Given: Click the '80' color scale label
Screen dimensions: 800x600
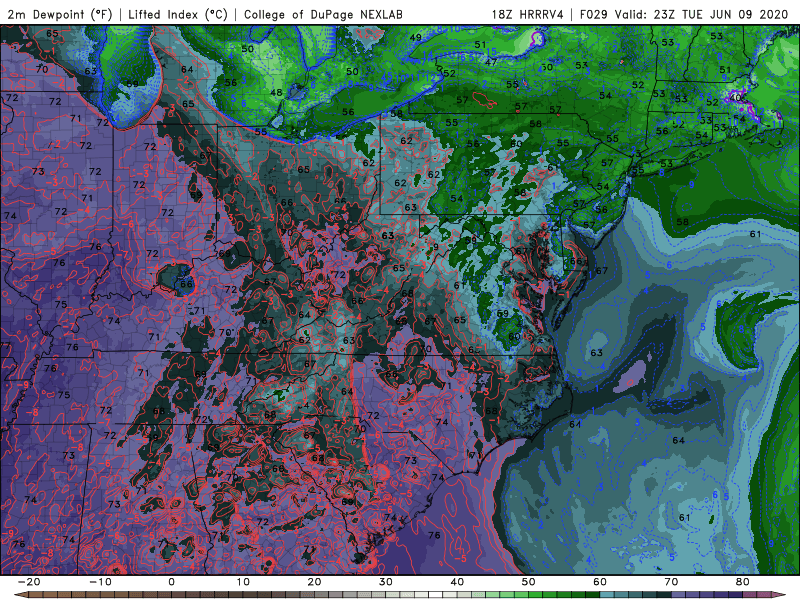Looking at the screenshot, I should point(743,582).
